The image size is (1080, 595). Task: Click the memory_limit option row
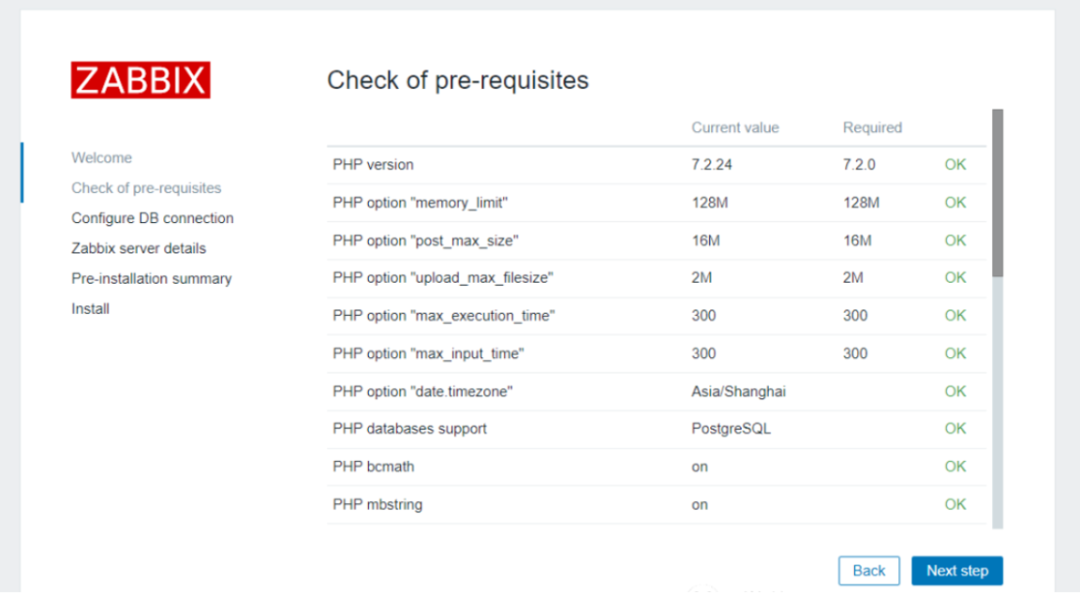420,203
